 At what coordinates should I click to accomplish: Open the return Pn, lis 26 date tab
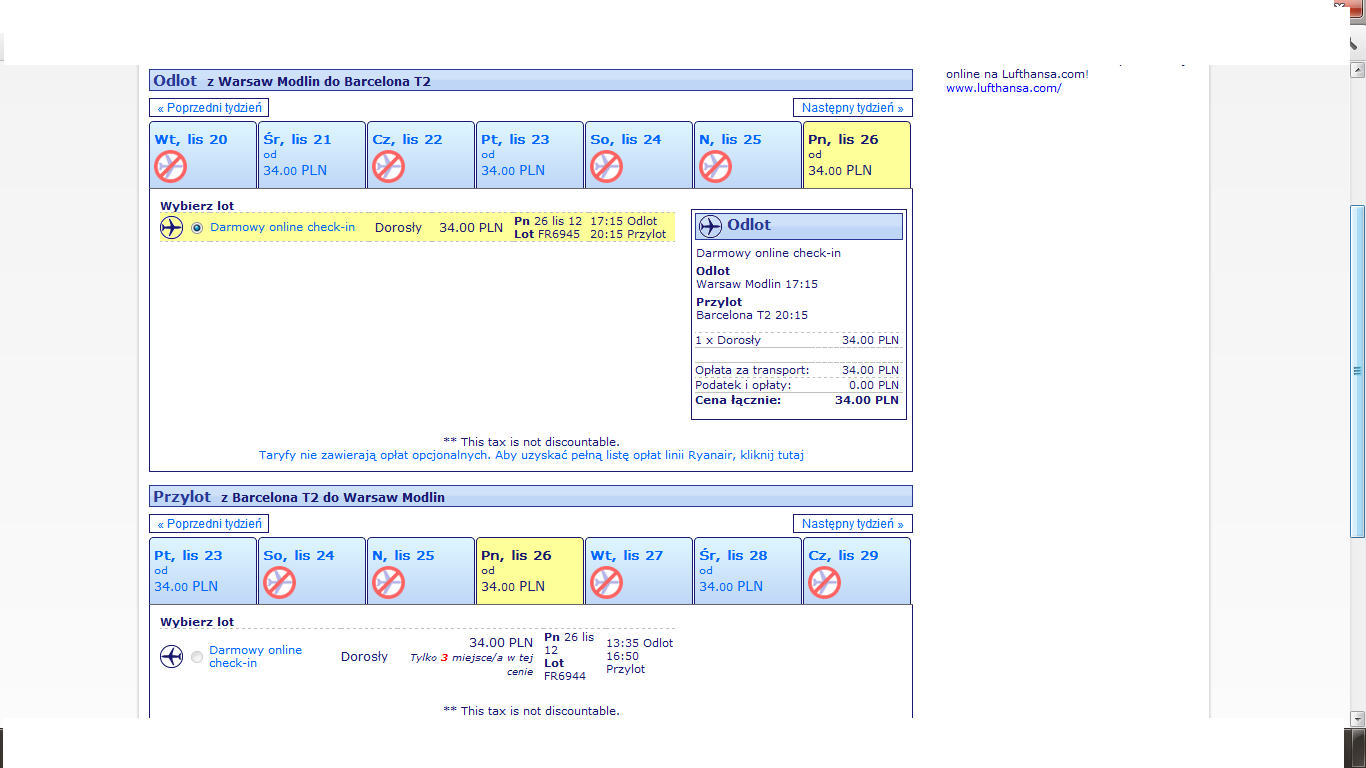[x=530, y=571]
